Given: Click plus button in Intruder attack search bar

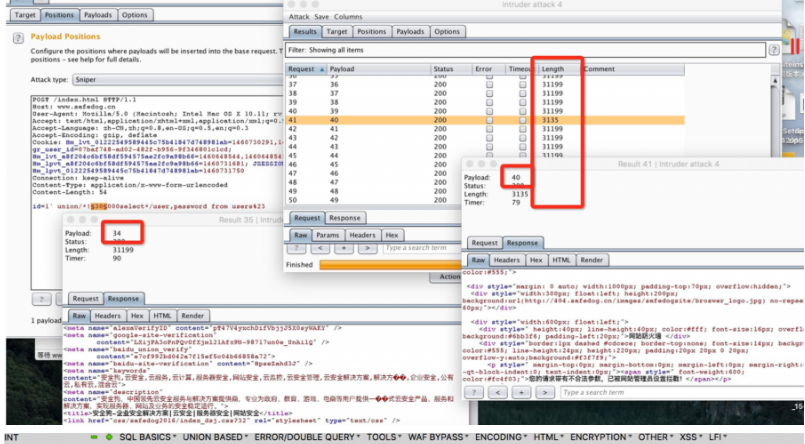Looking at the screenshot, I should click(343, 248).
